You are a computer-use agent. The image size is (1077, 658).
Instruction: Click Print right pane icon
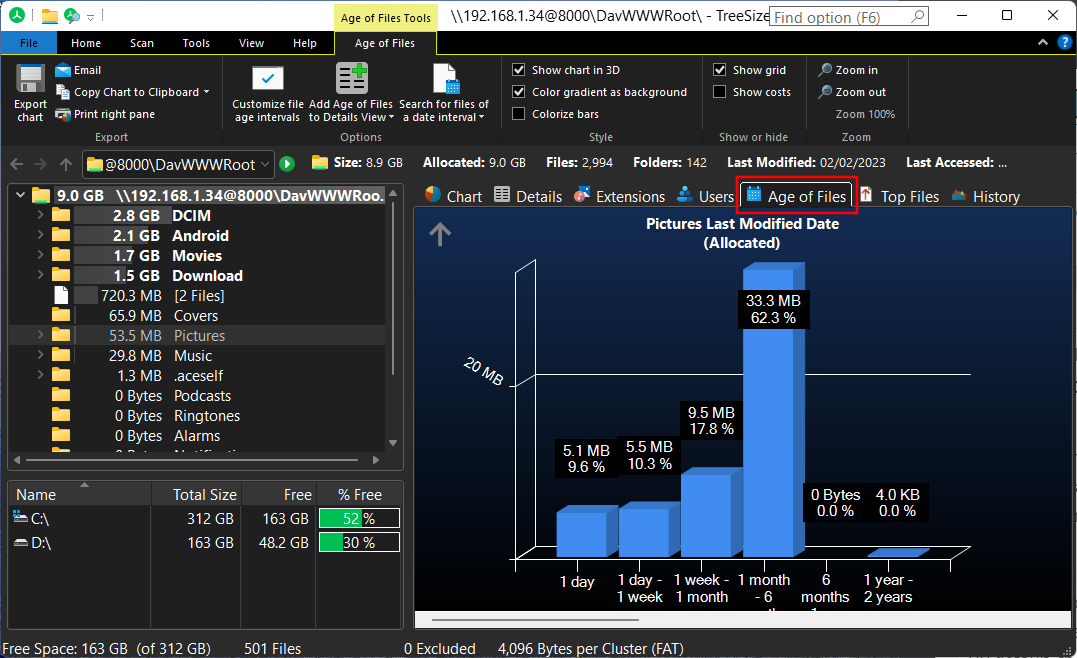pyautogui.click(x=64, y=114)
